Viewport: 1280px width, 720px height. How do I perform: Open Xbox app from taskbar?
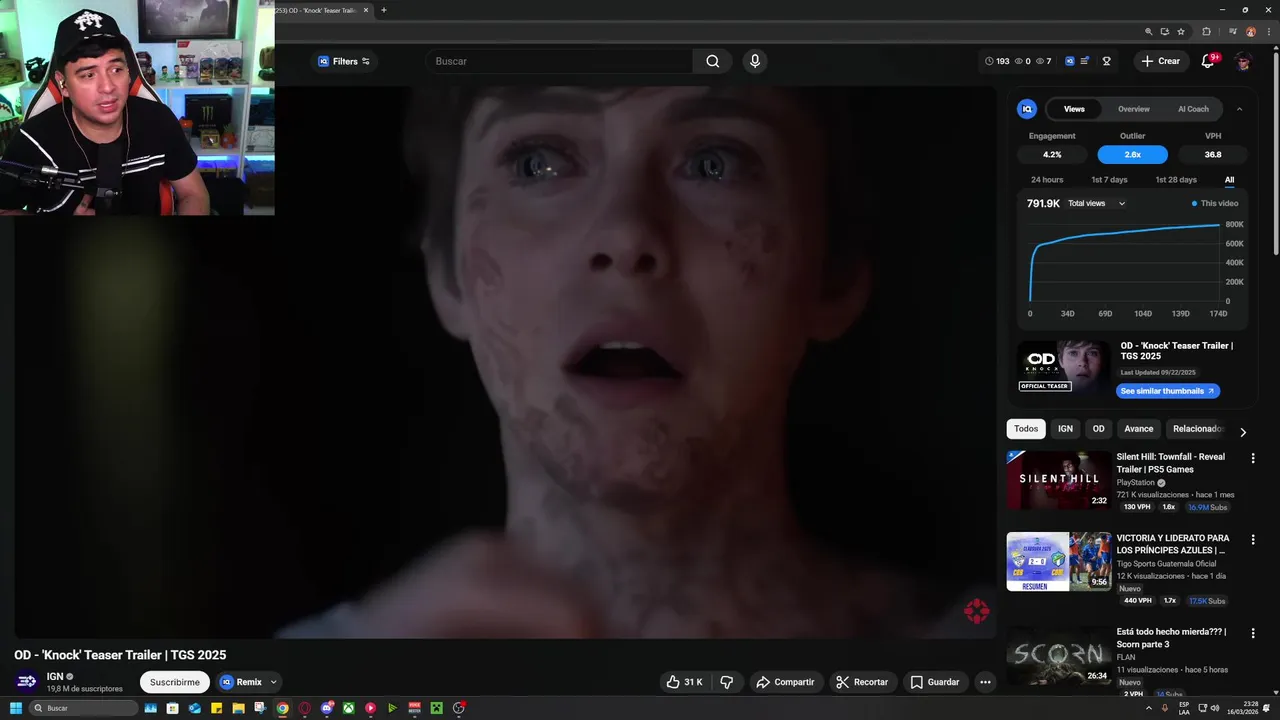pyautogui.click(x=348, y=708)
